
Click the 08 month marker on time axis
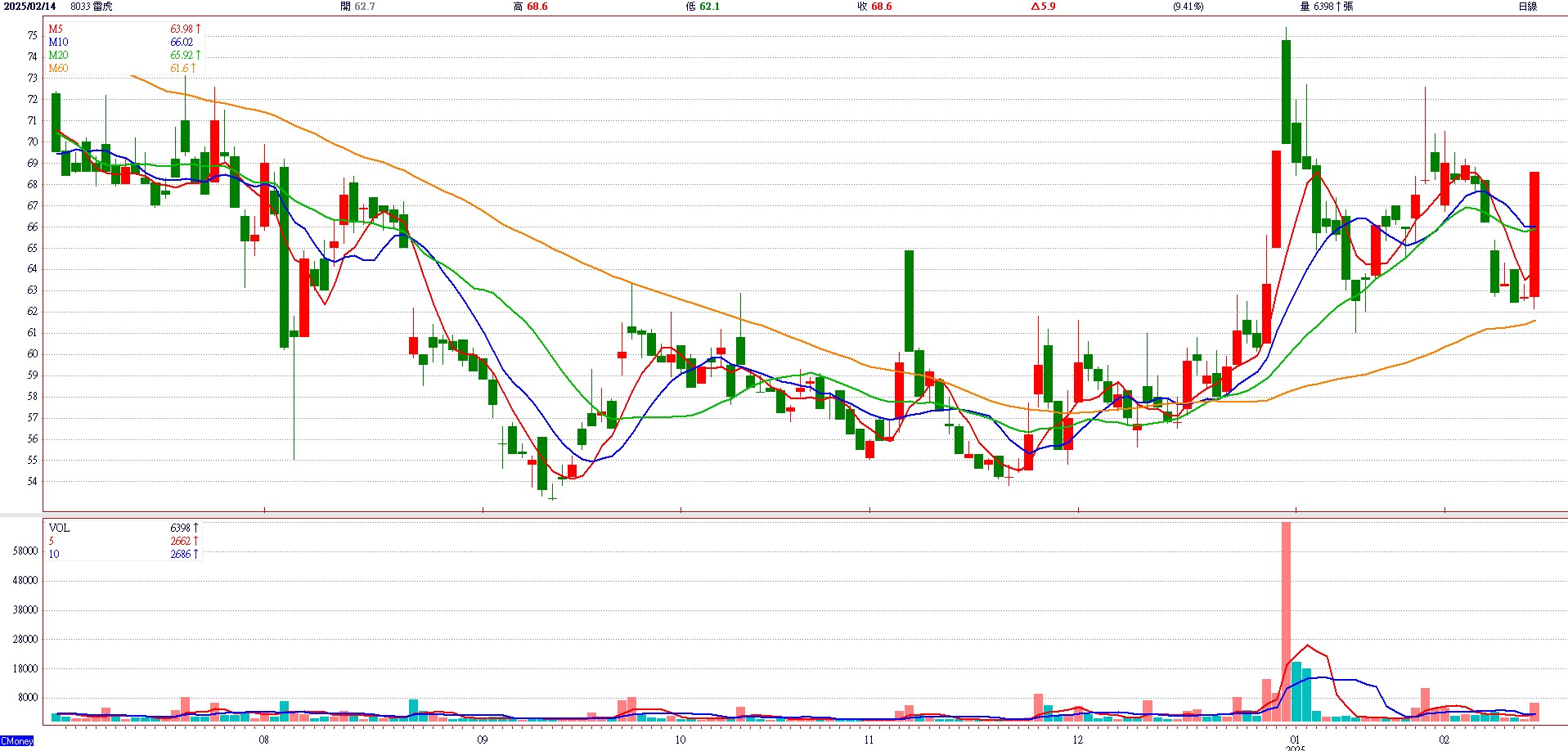click(x=263, y=740)
